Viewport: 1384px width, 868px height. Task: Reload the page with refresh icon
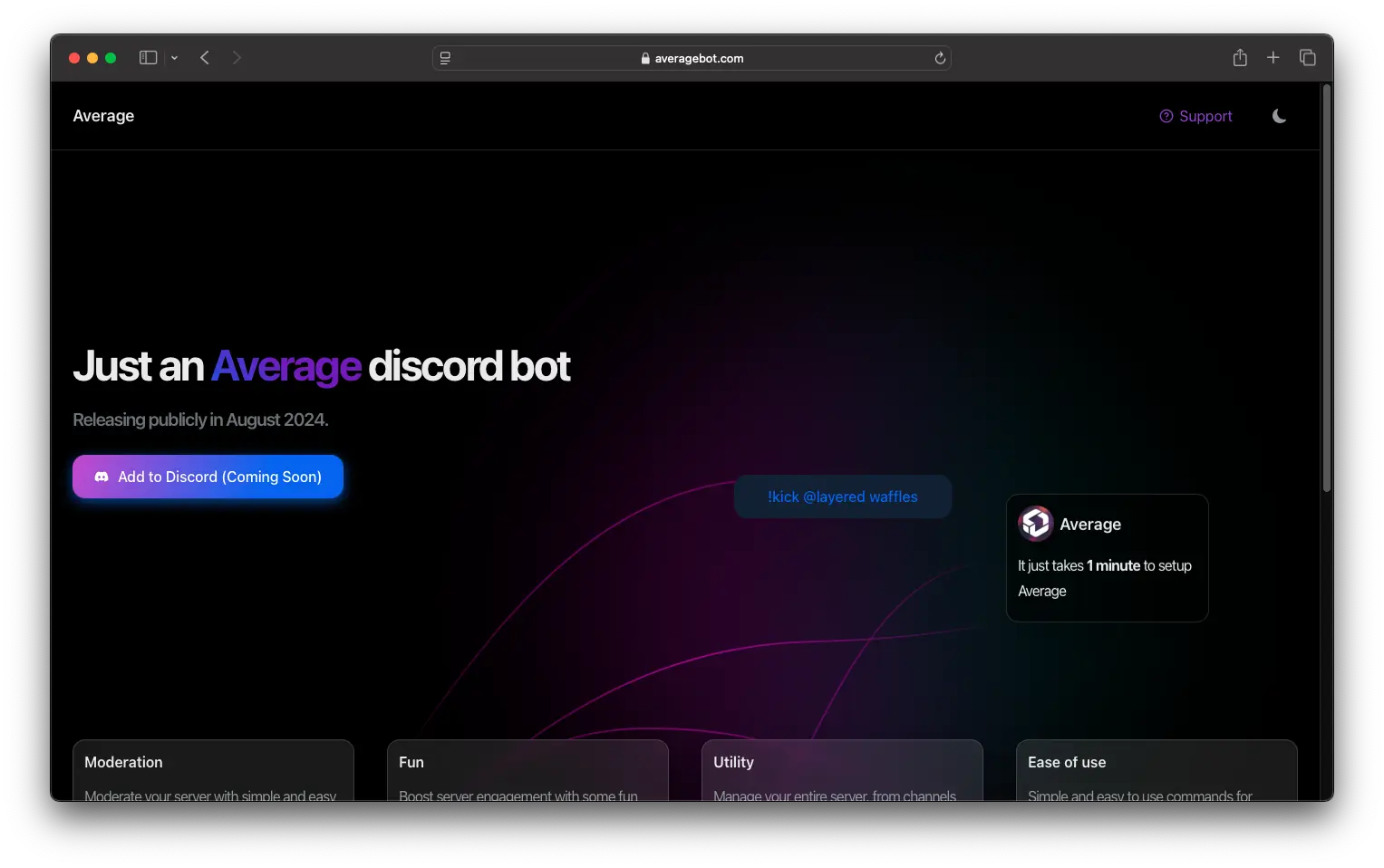(940, 58)
